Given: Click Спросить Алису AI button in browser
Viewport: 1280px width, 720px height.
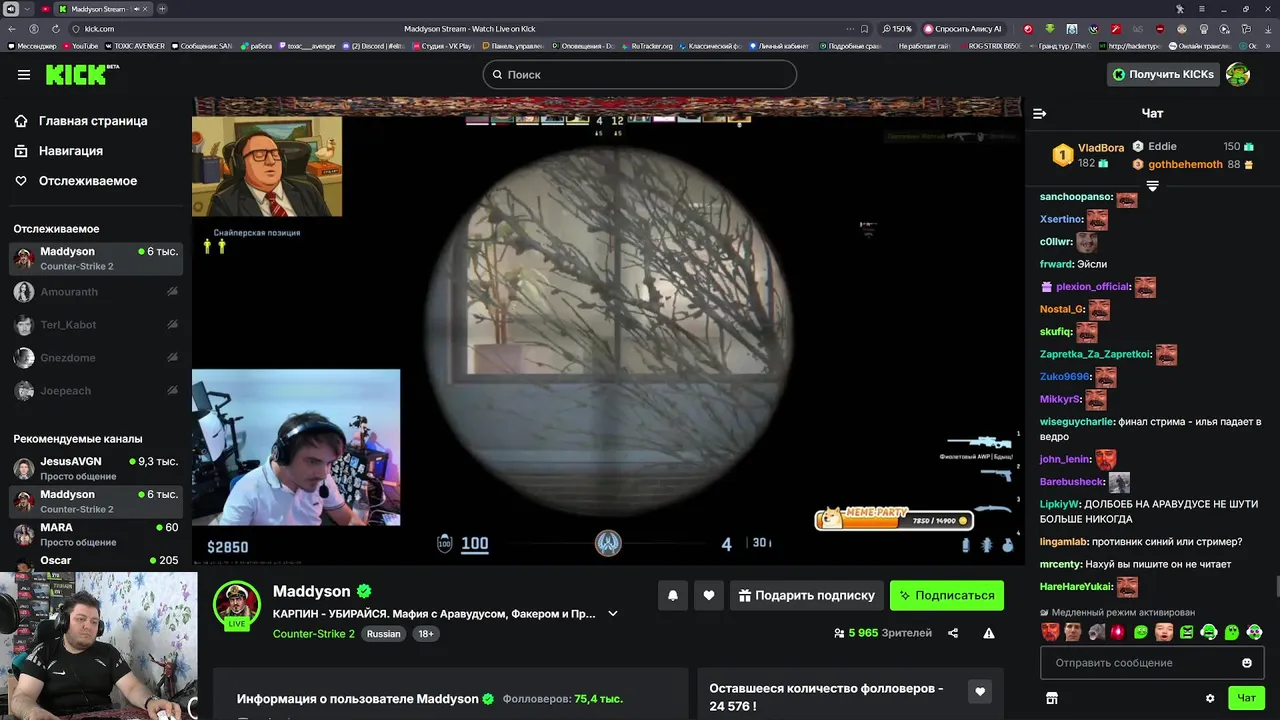Looking at the screenshot, I should pos(962,29).
